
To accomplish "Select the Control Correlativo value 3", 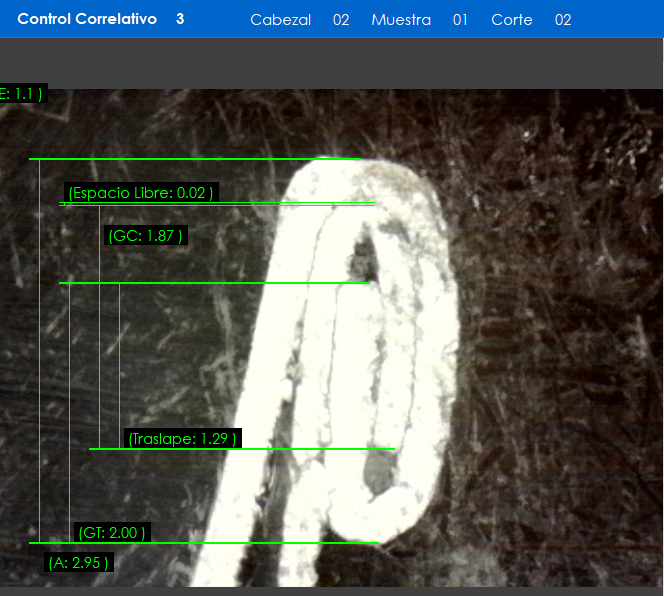I will [x=180, y=19].
